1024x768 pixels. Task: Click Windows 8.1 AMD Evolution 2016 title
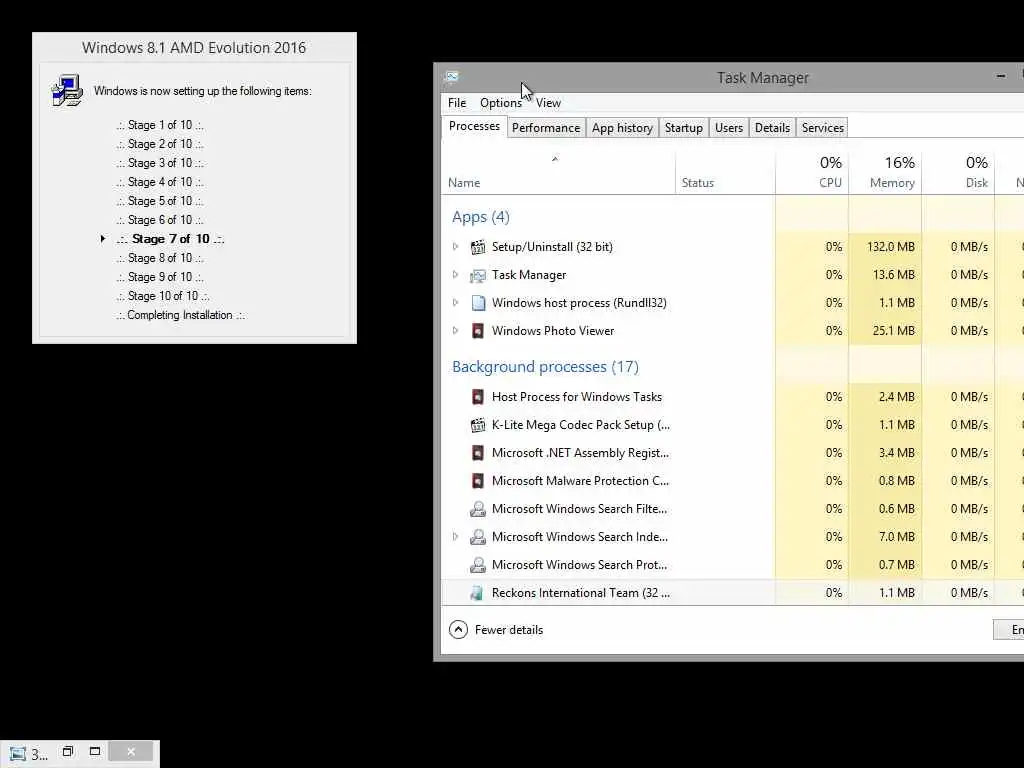pyautogui.click(x=194, y=48)
